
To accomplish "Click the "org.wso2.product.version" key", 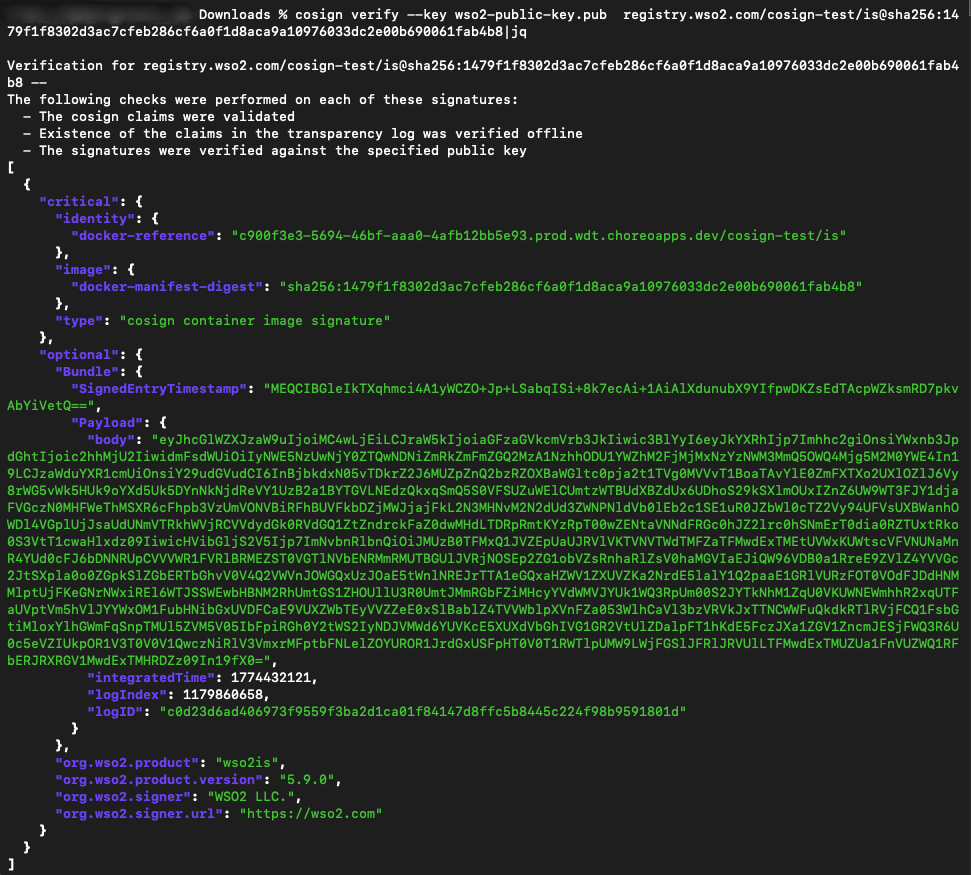I will point(159,780).
